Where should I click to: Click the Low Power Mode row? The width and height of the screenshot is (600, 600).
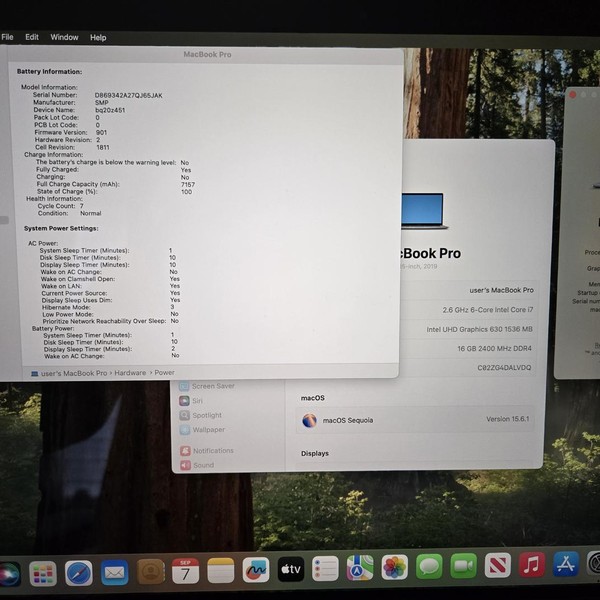111,314
